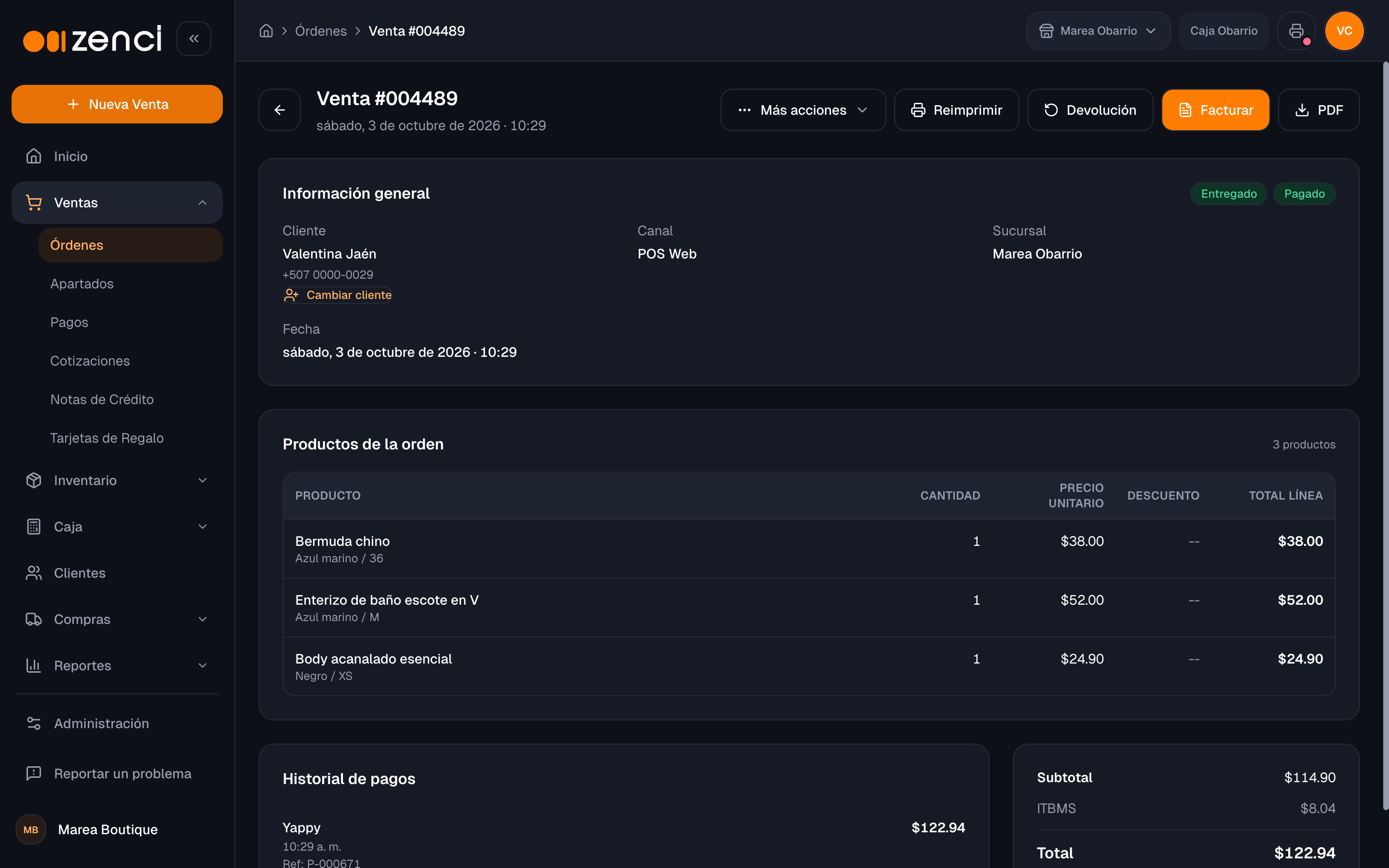Click the Compras truck icon

point(34,620)
